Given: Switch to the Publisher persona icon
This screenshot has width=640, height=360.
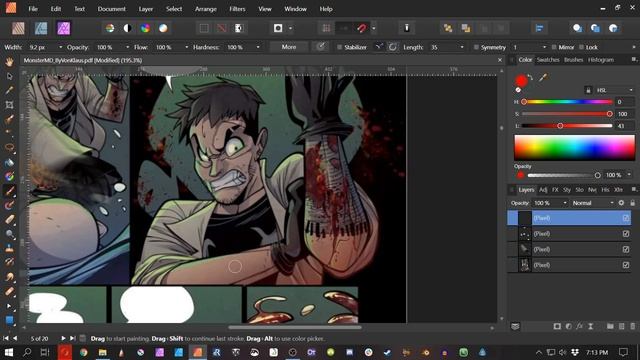Looking at the screenshot, I should click(18, 28).
